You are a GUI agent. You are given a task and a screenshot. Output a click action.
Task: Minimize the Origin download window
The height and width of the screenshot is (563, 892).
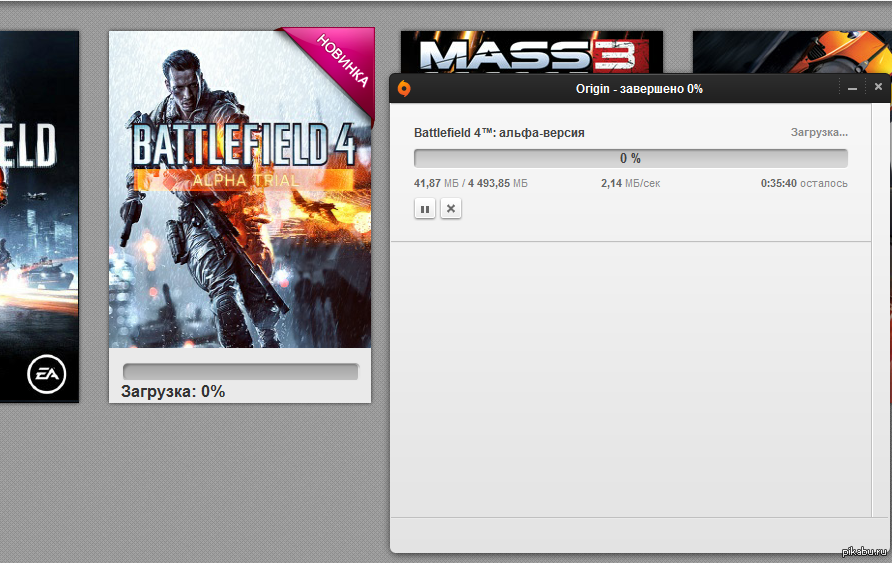852,88
